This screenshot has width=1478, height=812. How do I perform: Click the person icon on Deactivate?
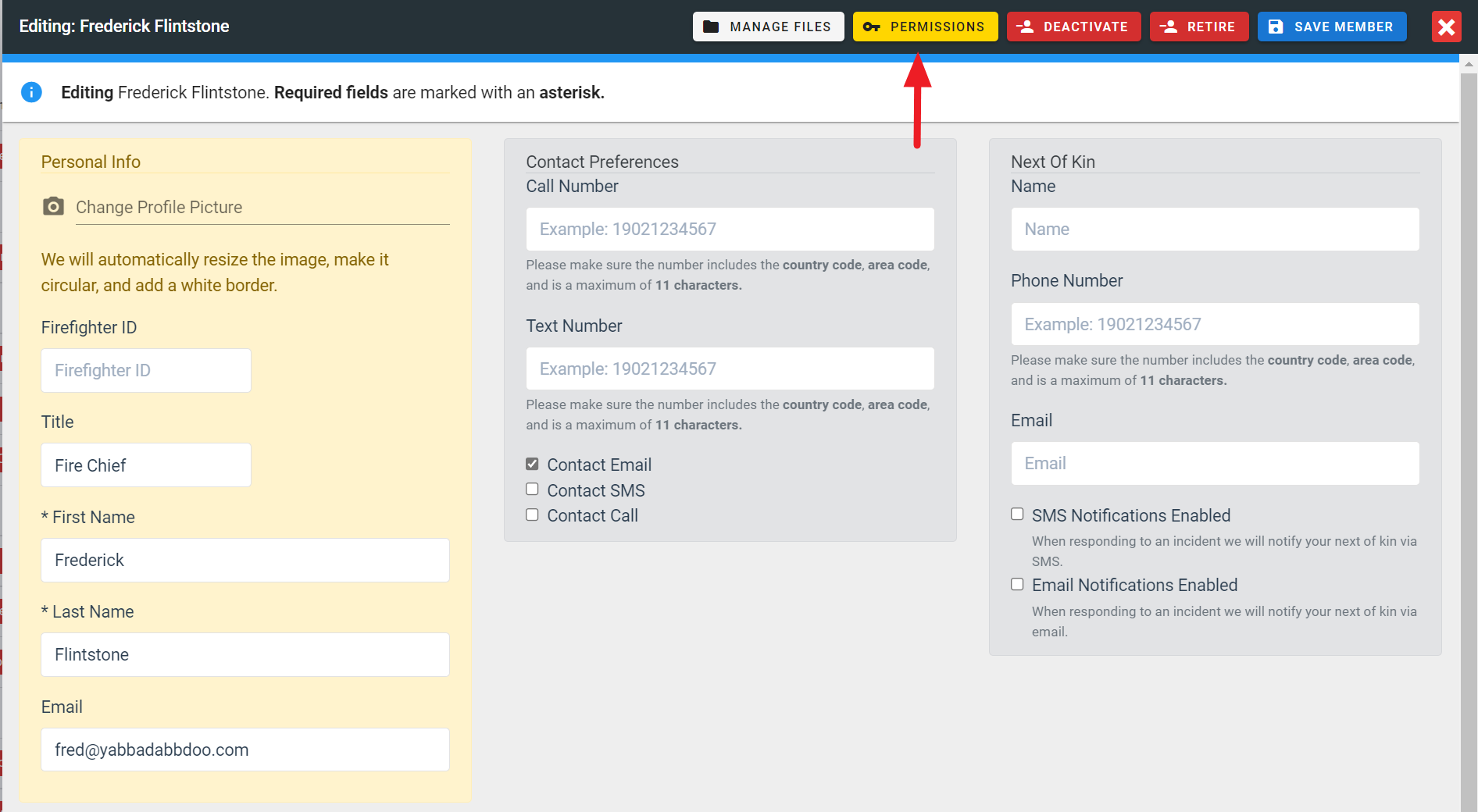click(1025, 27)
